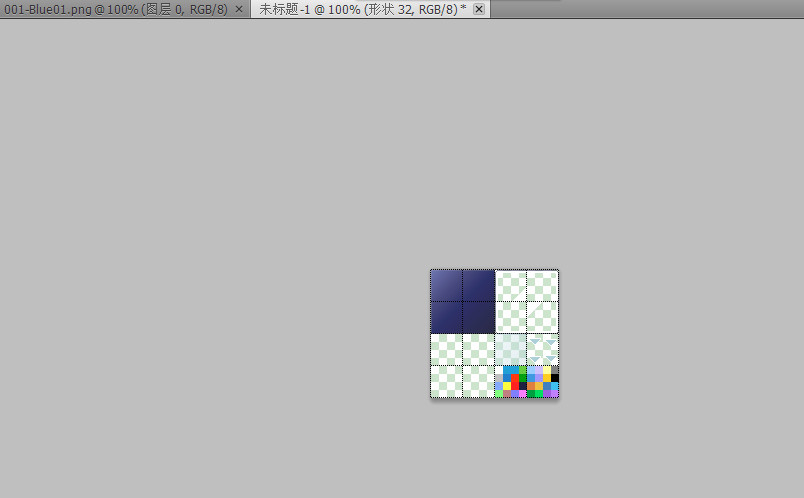Click the multicolored palette grid in the canvas image
The image size is (804, 498).
(527, 382)
